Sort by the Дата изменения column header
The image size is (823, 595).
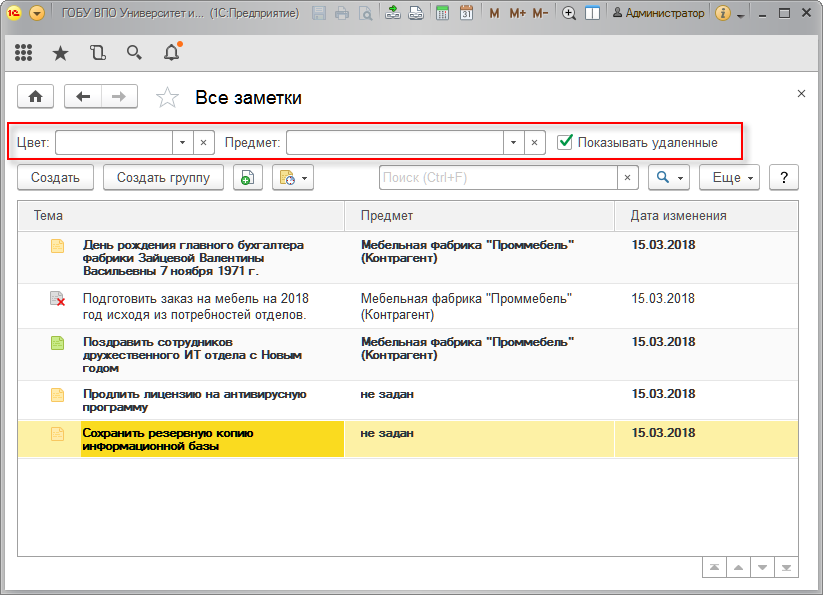(x=706, y=216)
